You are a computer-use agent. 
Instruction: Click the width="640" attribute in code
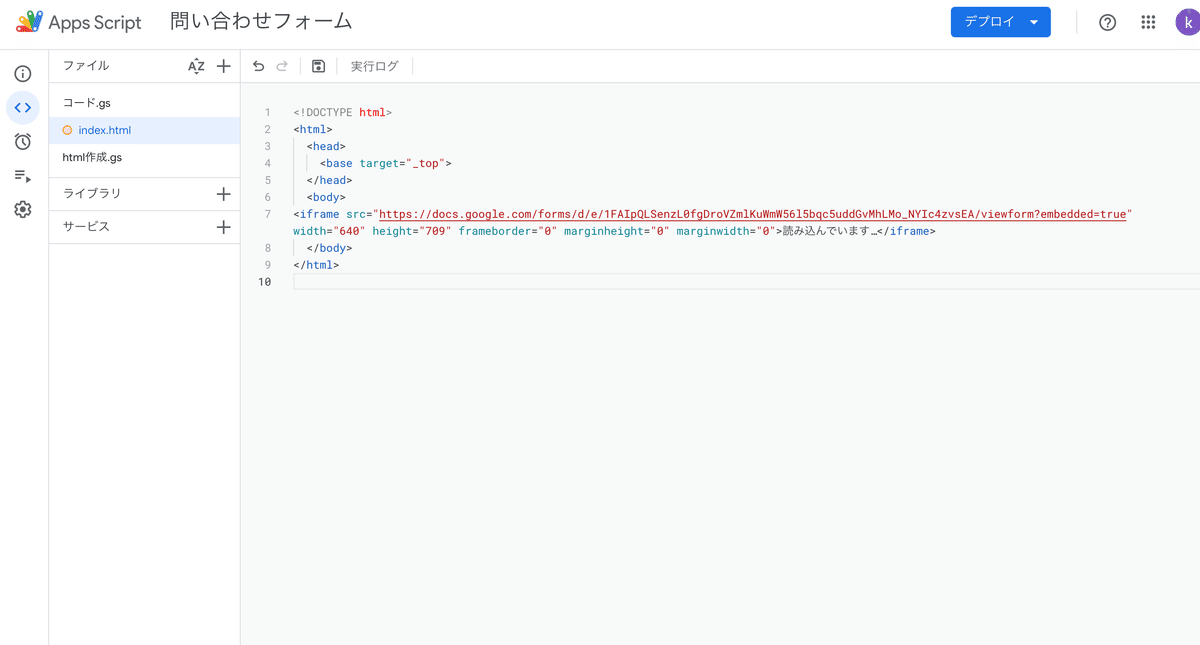click(329, 231)
